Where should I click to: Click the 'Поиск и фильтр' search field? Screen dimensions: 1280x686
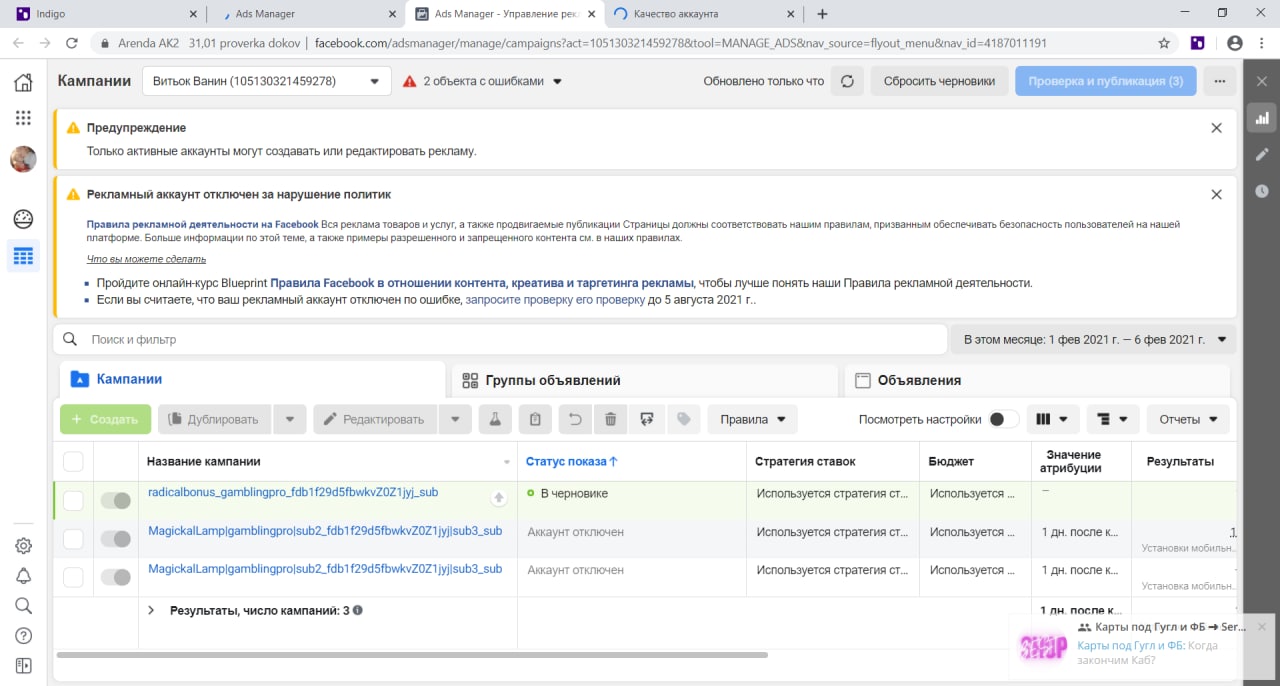point(500,339)
